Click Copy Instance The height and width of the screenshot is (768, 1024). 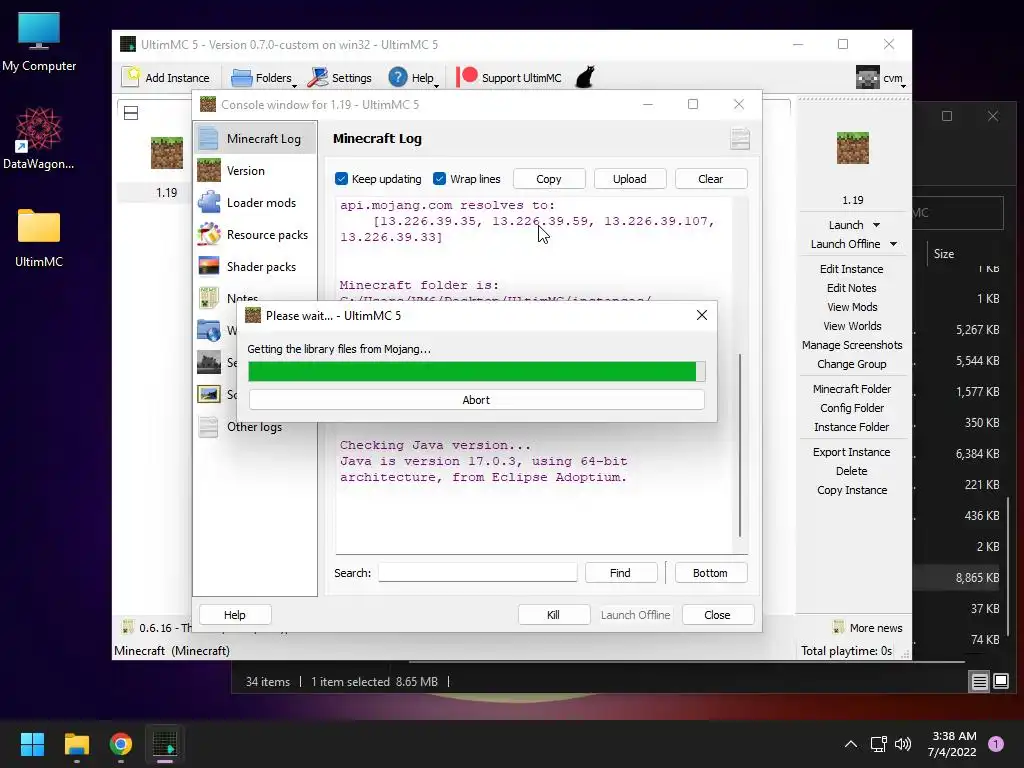[x=852, y=489]
